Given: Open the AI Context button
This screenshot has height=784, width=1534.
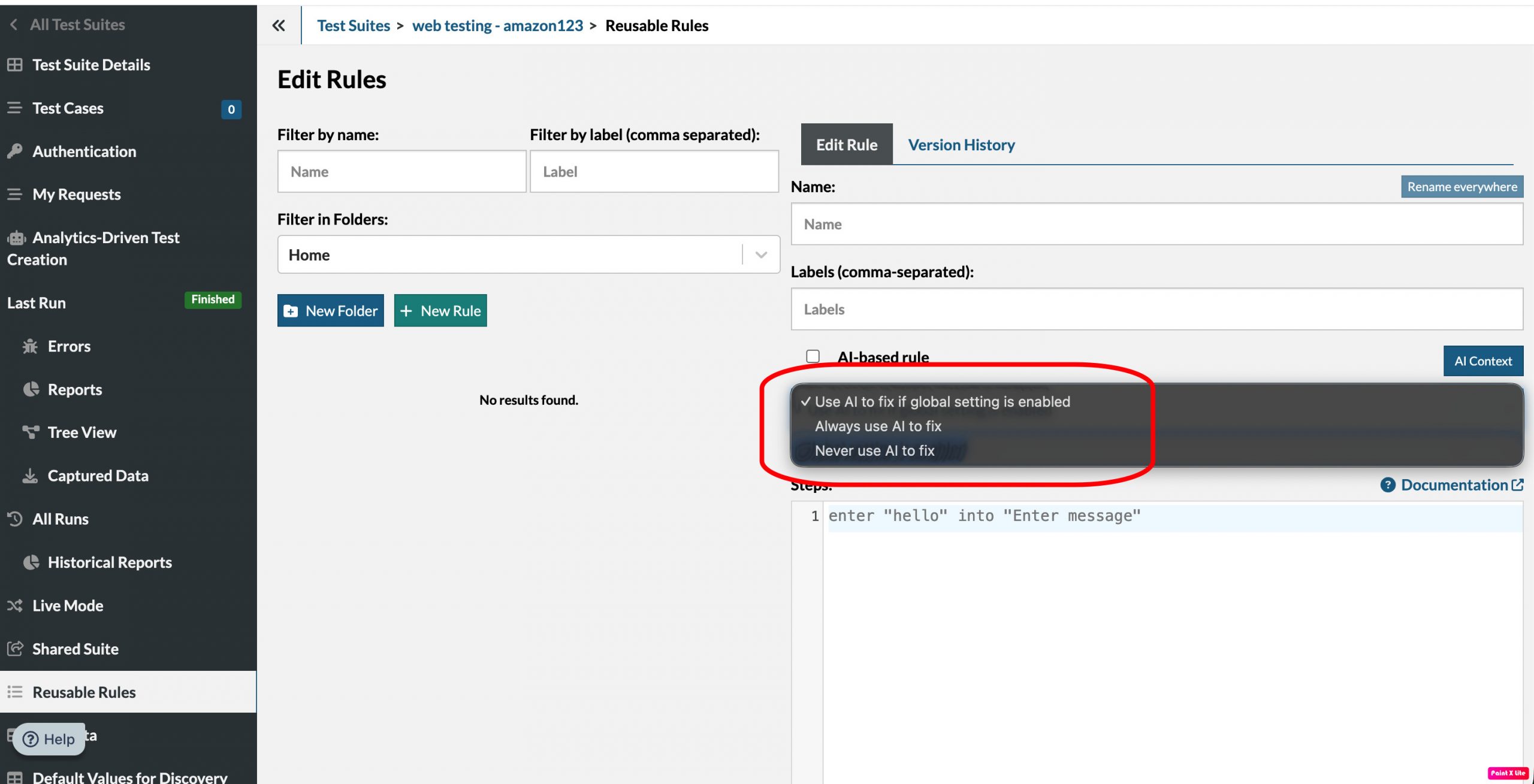Looking at the screenshot, I should tap(1483, 361).
